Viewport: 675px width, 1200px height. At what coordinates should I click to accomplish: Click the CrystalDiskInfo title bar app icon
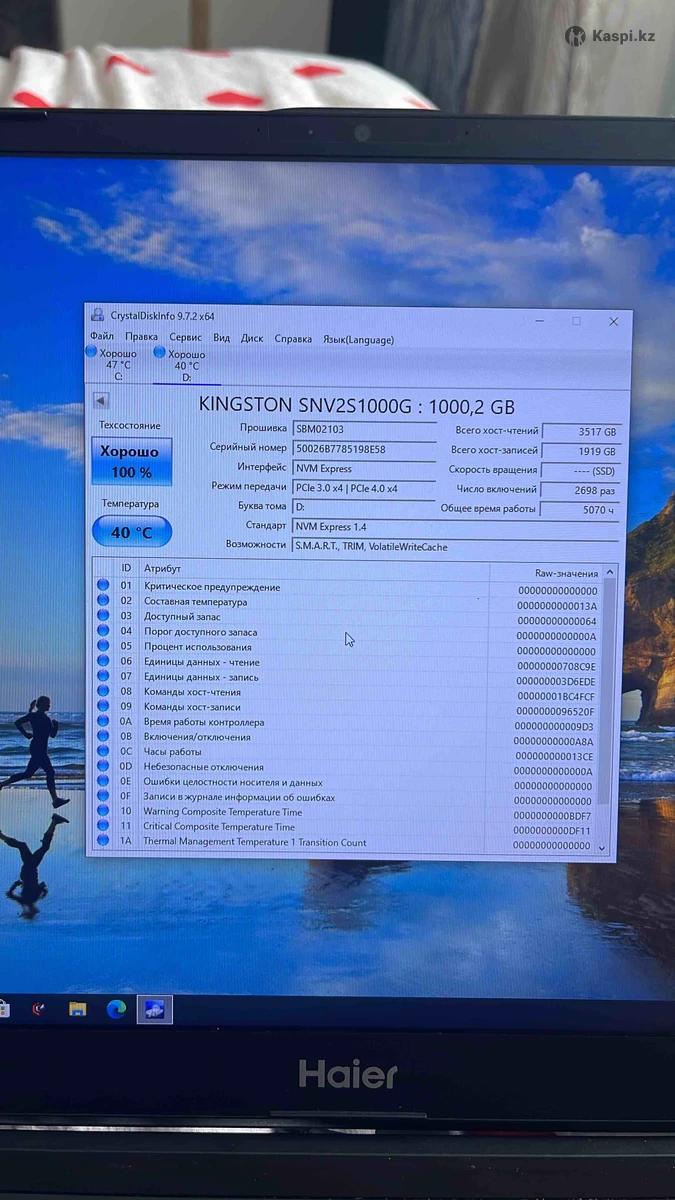click(x=97, y=315)
